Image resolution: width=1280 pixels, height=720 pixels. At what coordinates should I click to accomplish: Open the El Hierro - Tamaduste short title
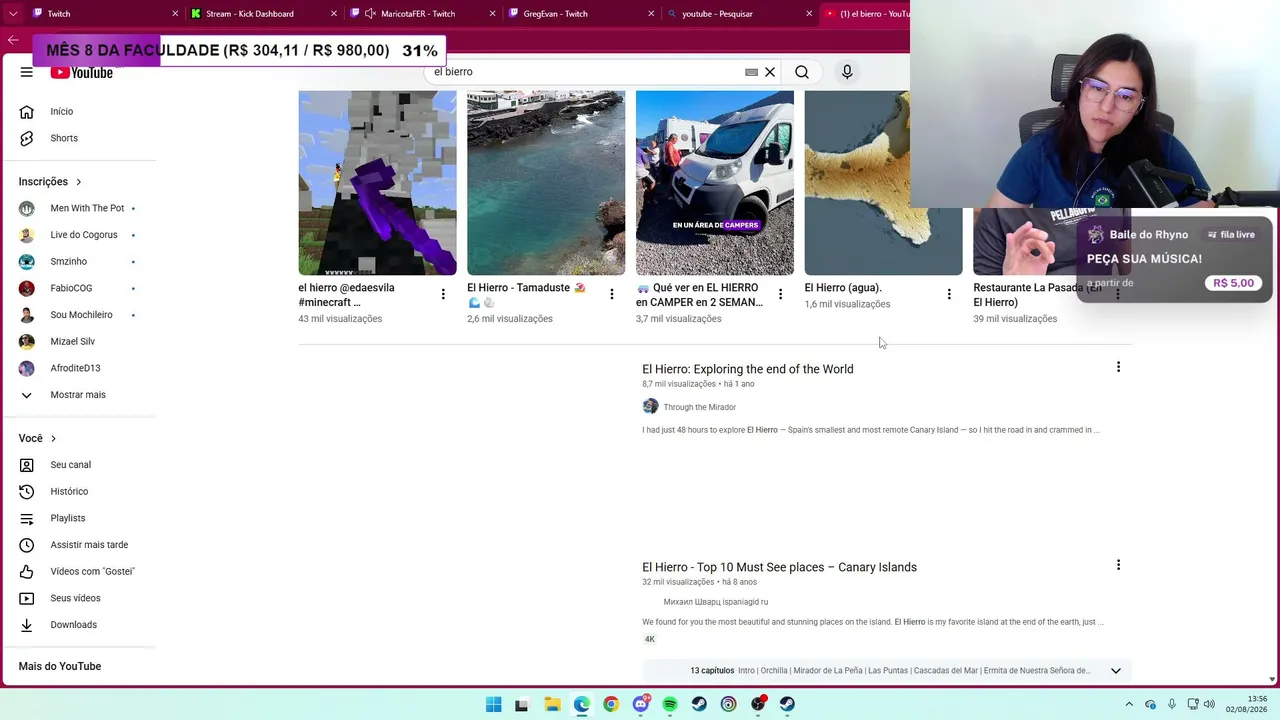526,295
